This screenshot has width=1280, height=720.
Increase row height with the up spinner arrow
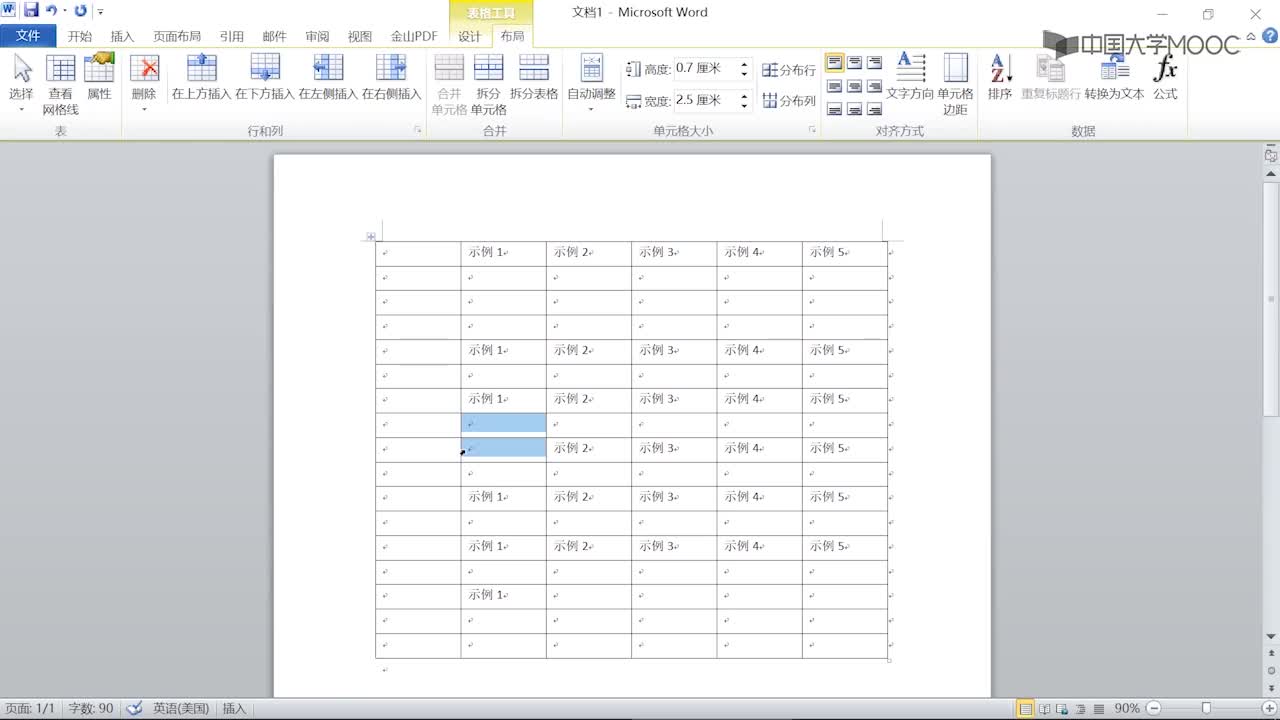pos(744,65)
